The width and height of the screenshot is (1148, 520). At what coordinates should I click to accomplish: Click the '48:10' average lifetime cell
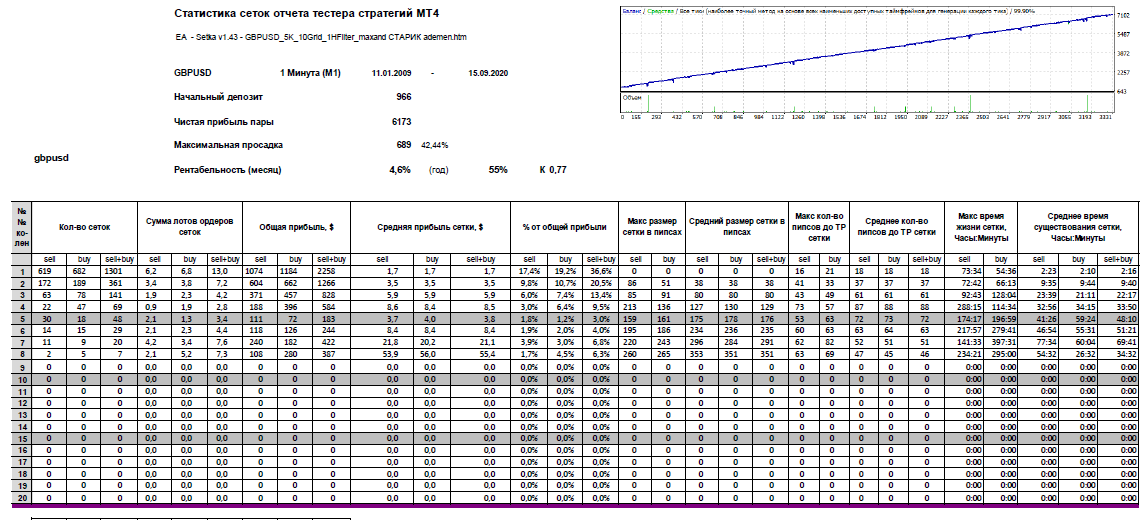[1119, 318]
